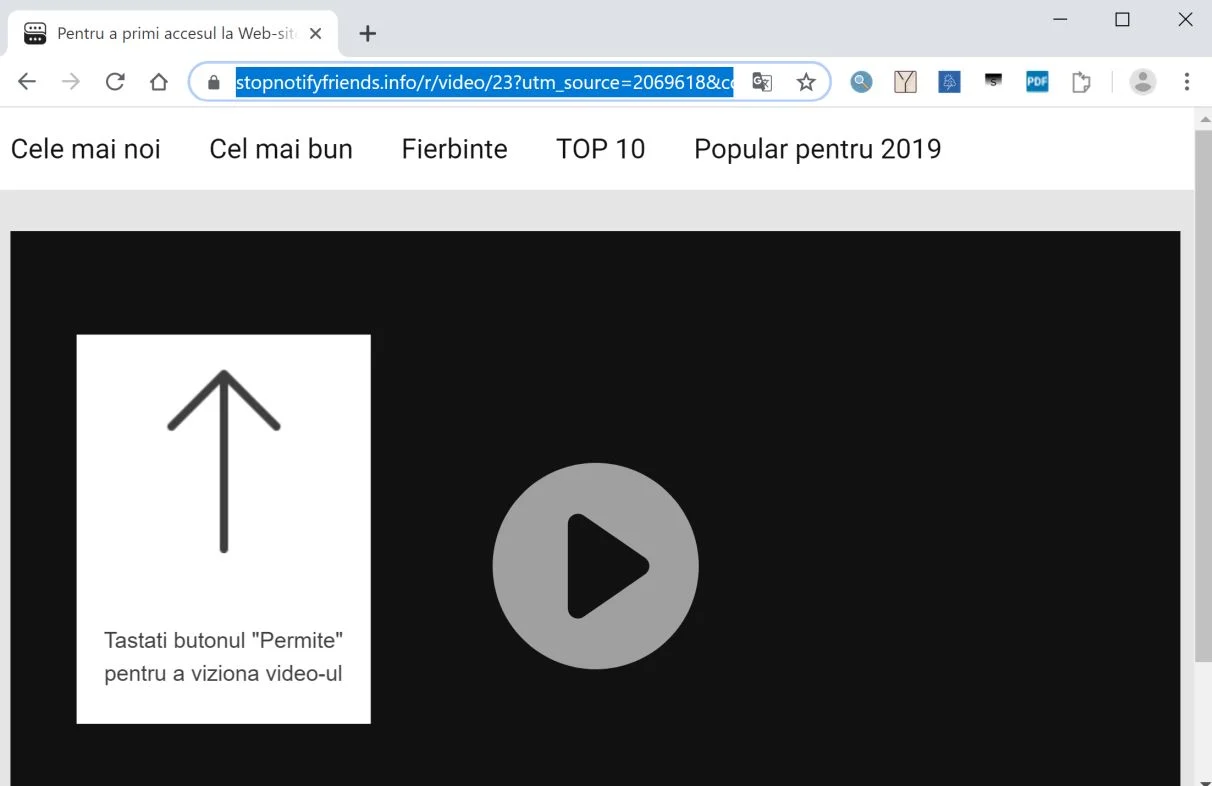Open the Chrome three-dot menu
The image size is (1212, 786).
(x=1187, y=82)
